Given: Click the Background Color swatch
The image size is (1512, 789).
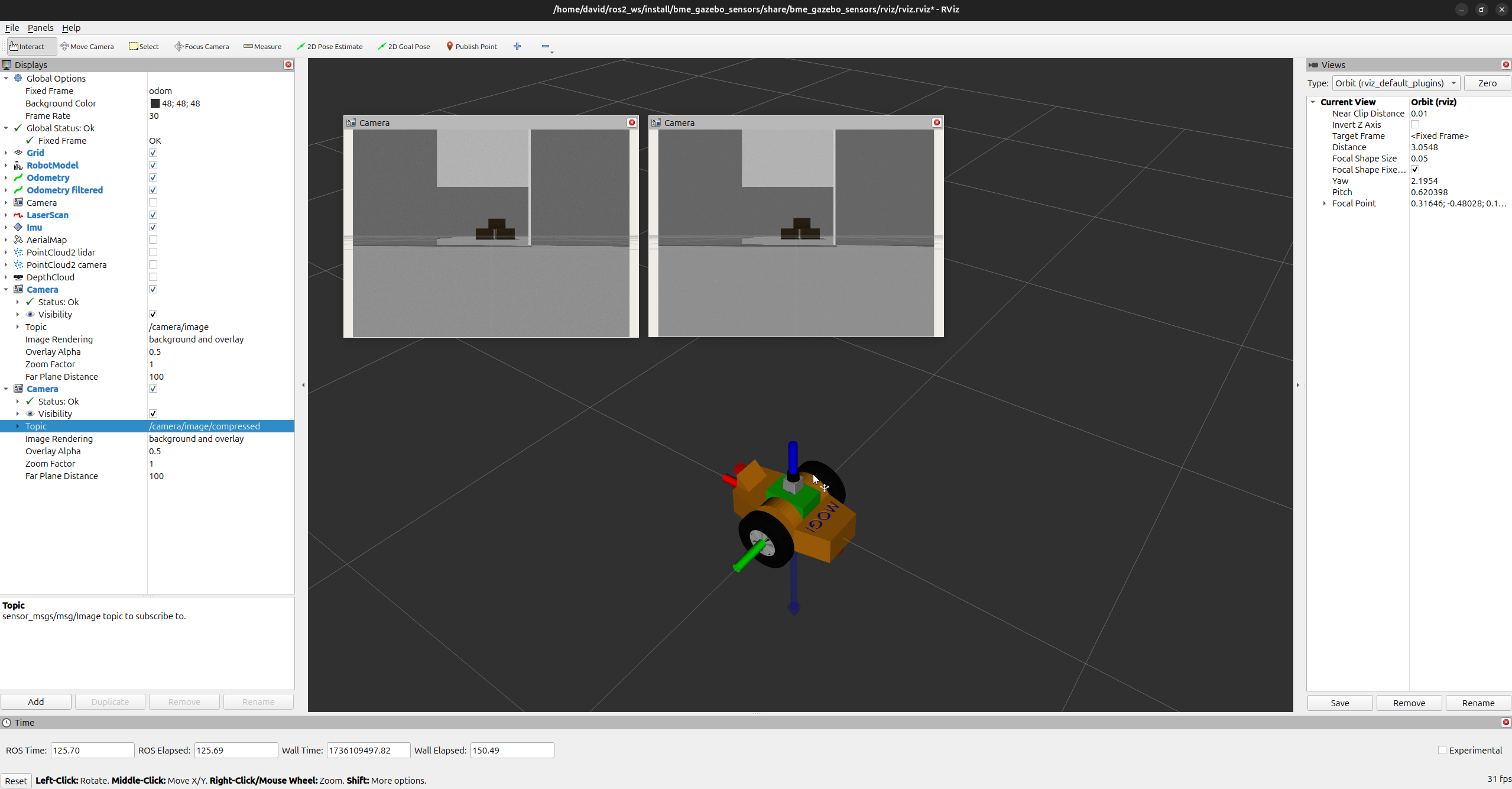Looking at the screenshot, I should [x=155, y=104].
